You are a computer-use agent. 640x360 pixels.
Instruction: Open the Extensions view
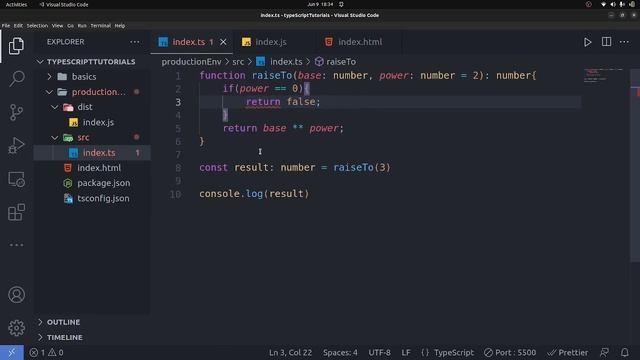pos(16,212)
